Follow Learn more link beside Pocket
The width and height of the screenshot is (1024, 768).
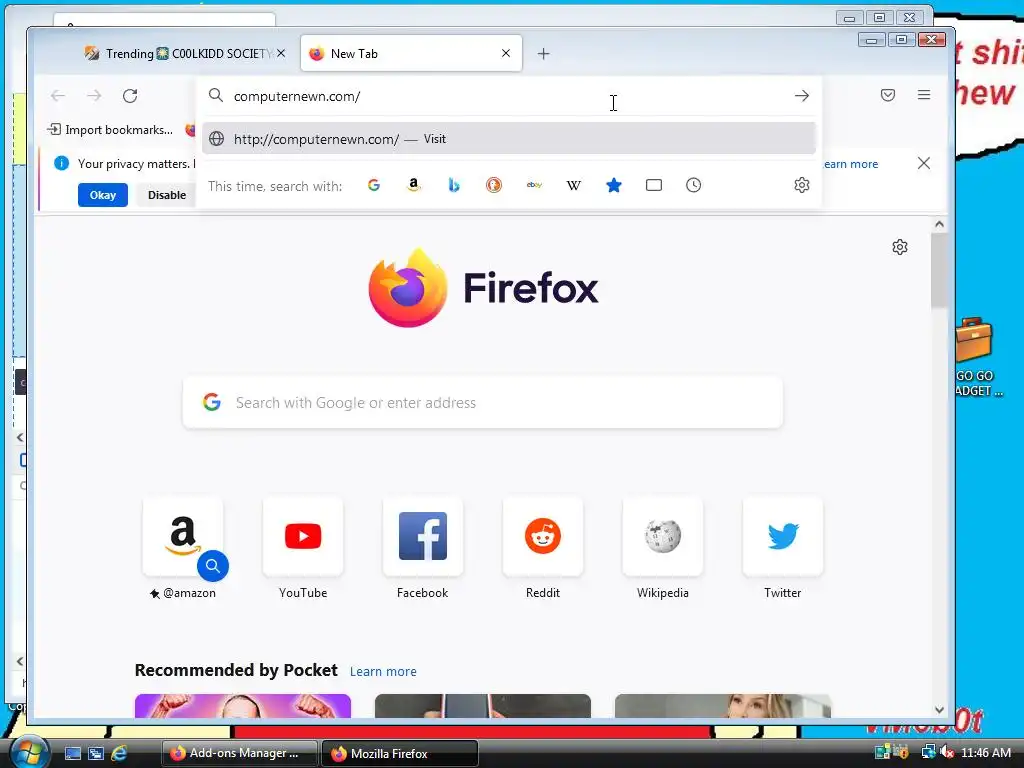pyautogui.click(x=383, y=671)
